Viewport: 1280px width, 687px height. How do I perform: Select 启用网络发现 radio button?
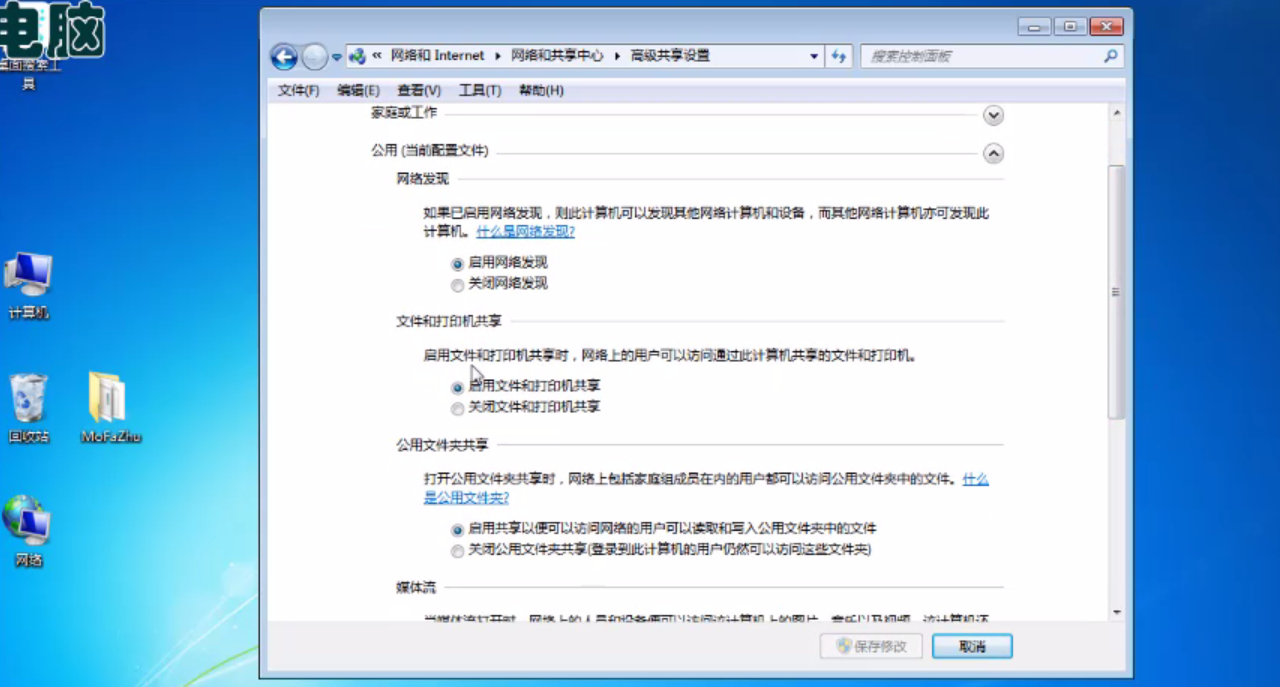click(x=457, y=264)
